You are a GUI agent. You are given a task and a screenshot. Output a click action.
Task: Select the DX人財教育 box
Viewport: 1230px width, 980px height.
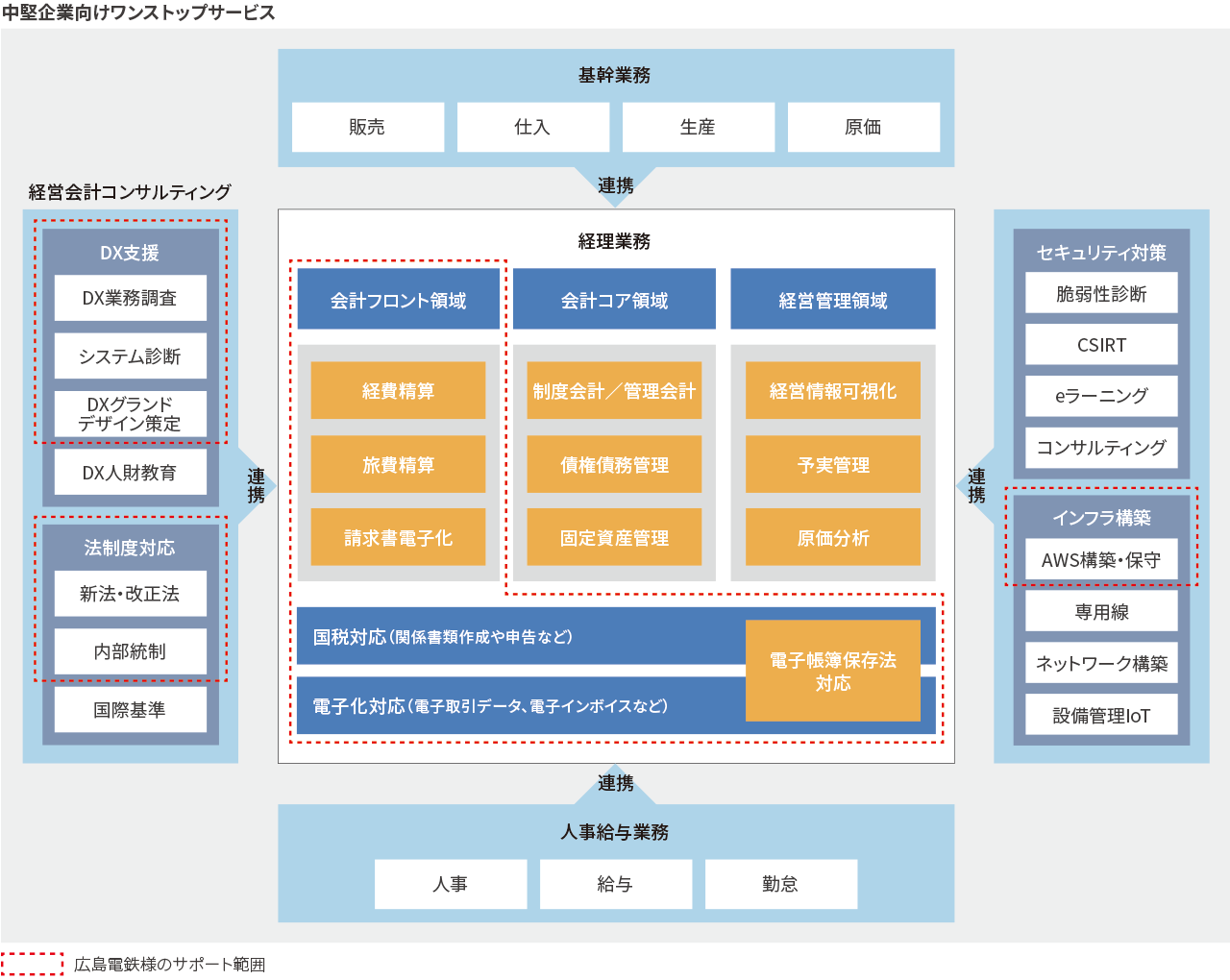[131, 473]
